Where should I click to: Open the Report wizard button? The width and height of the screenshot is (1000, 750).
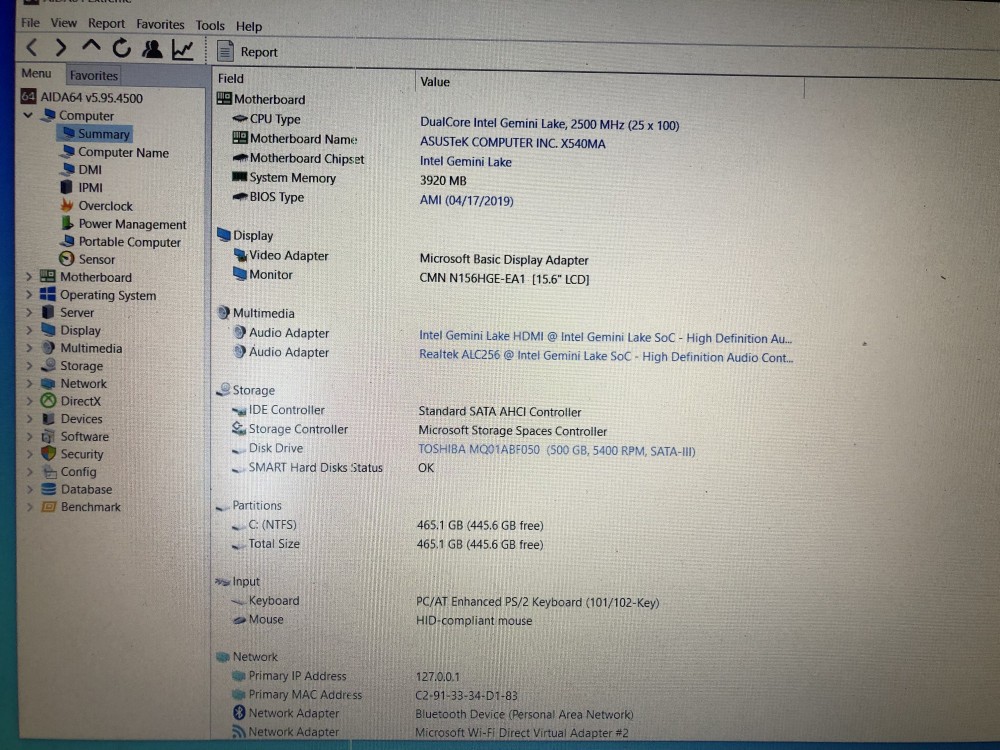tap(247, 52)
